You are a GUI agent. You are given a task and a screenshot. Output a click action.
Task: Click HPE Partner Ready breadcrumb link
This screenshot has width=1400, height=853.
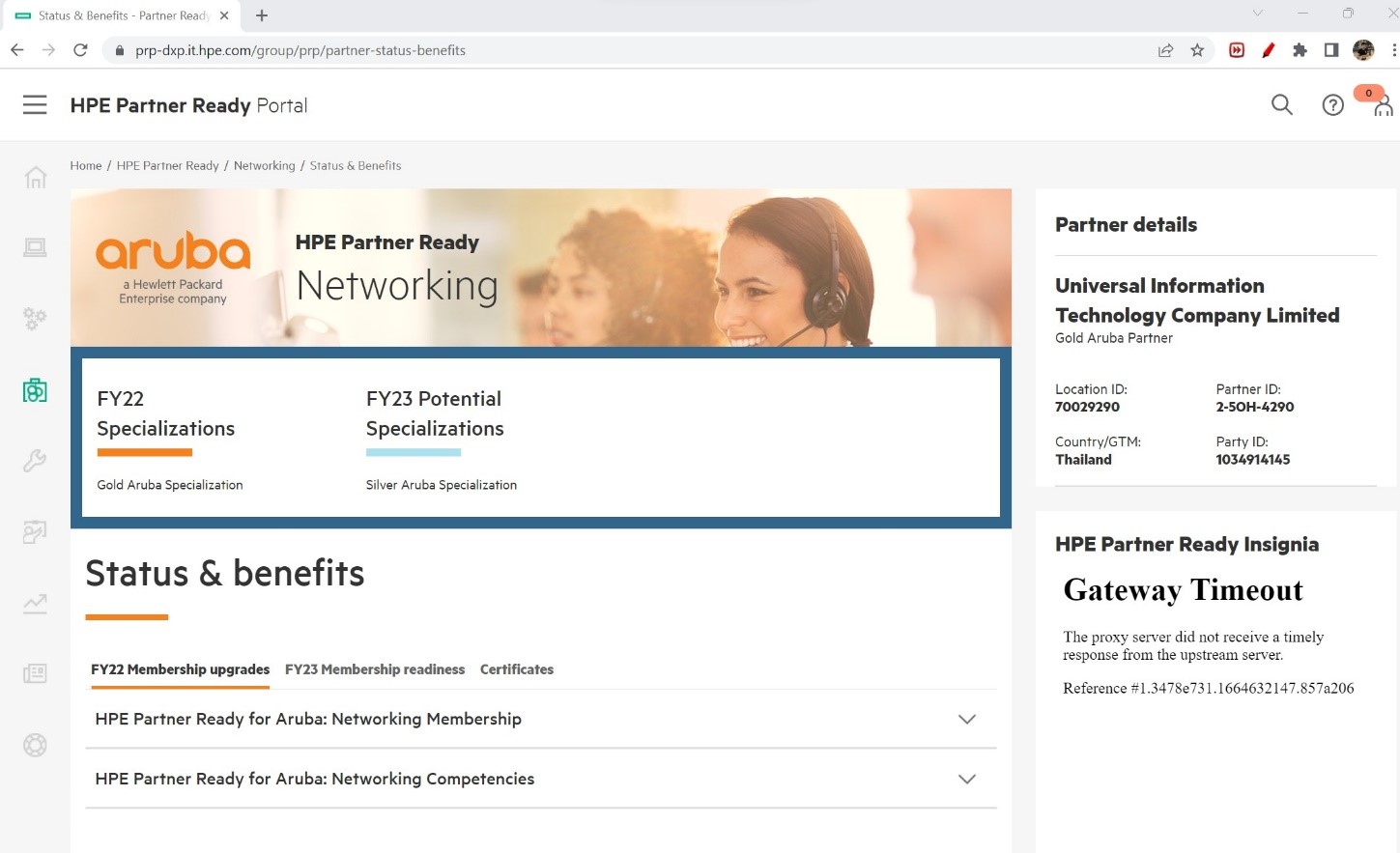[x=168, y=166]
